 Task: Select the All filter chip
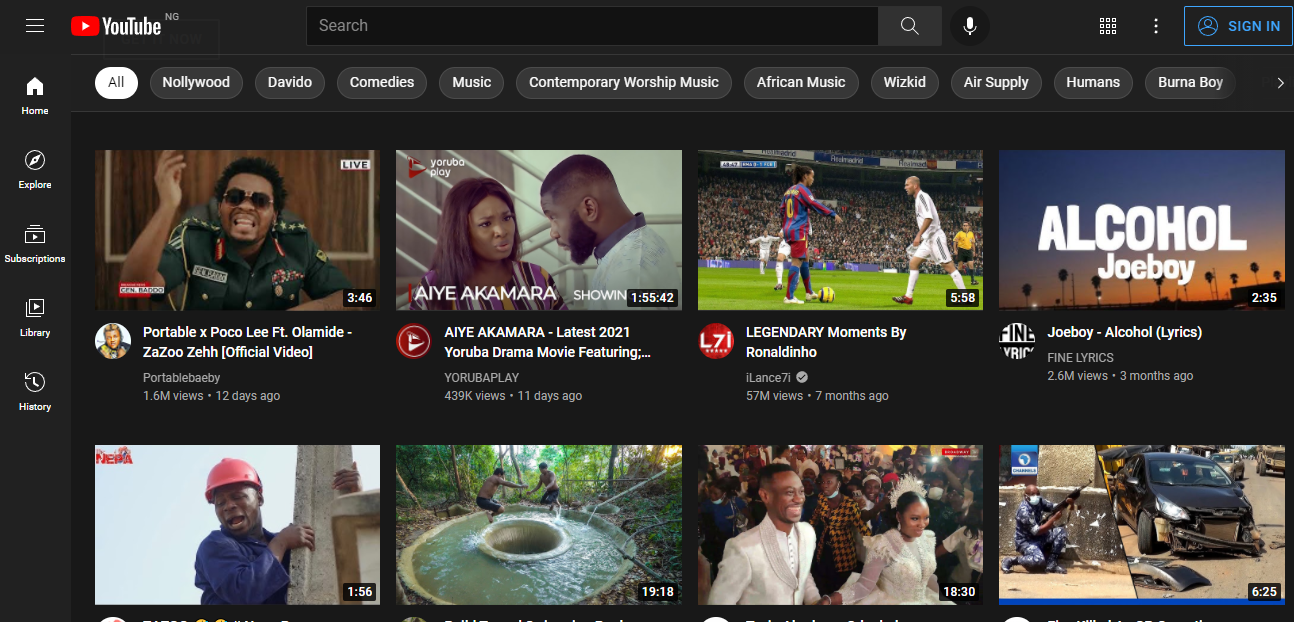coord(116,82)
